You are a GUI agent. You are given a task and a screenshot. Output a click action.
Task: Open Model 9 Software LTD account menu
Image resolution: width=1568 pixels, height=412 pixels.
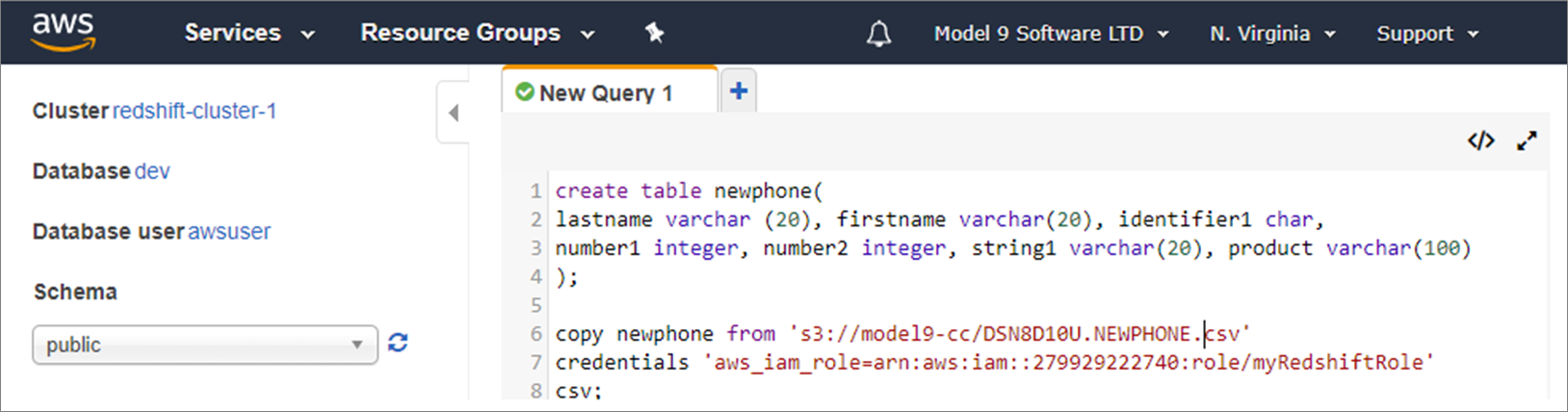(1051, 34)
